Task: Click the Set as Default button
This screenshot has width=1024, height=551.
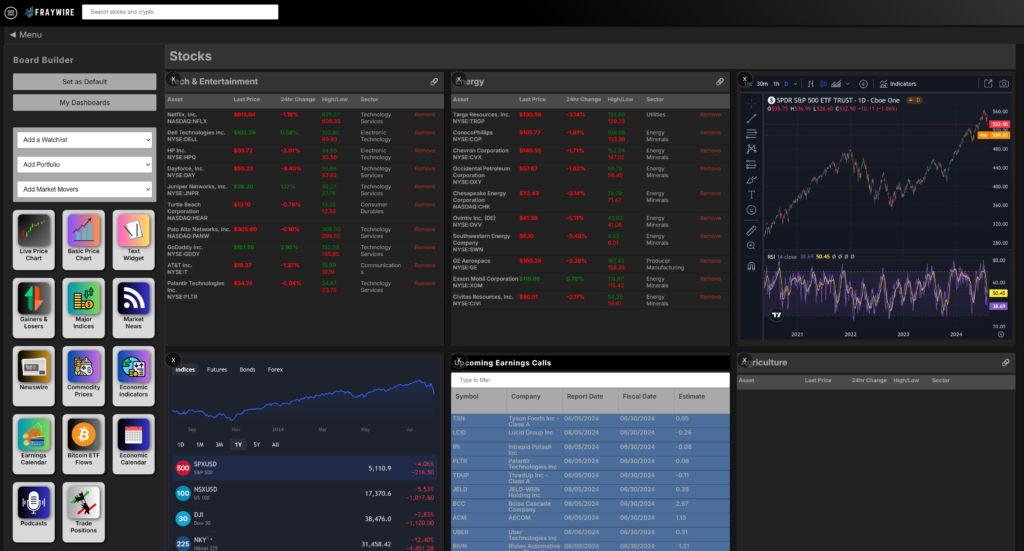Action: point(84,82)
